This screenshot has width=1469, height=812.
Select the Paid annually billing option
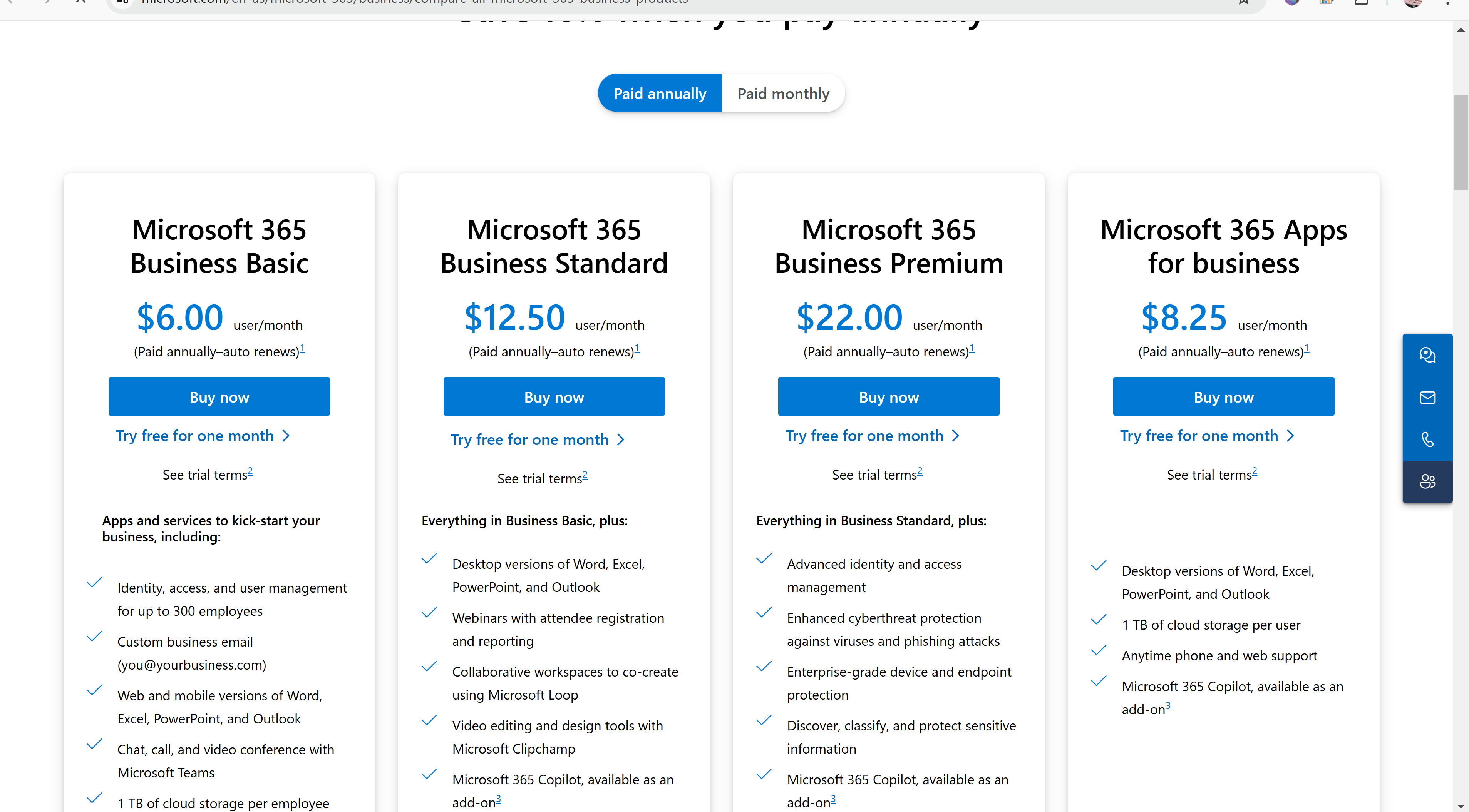pos(659,94)
